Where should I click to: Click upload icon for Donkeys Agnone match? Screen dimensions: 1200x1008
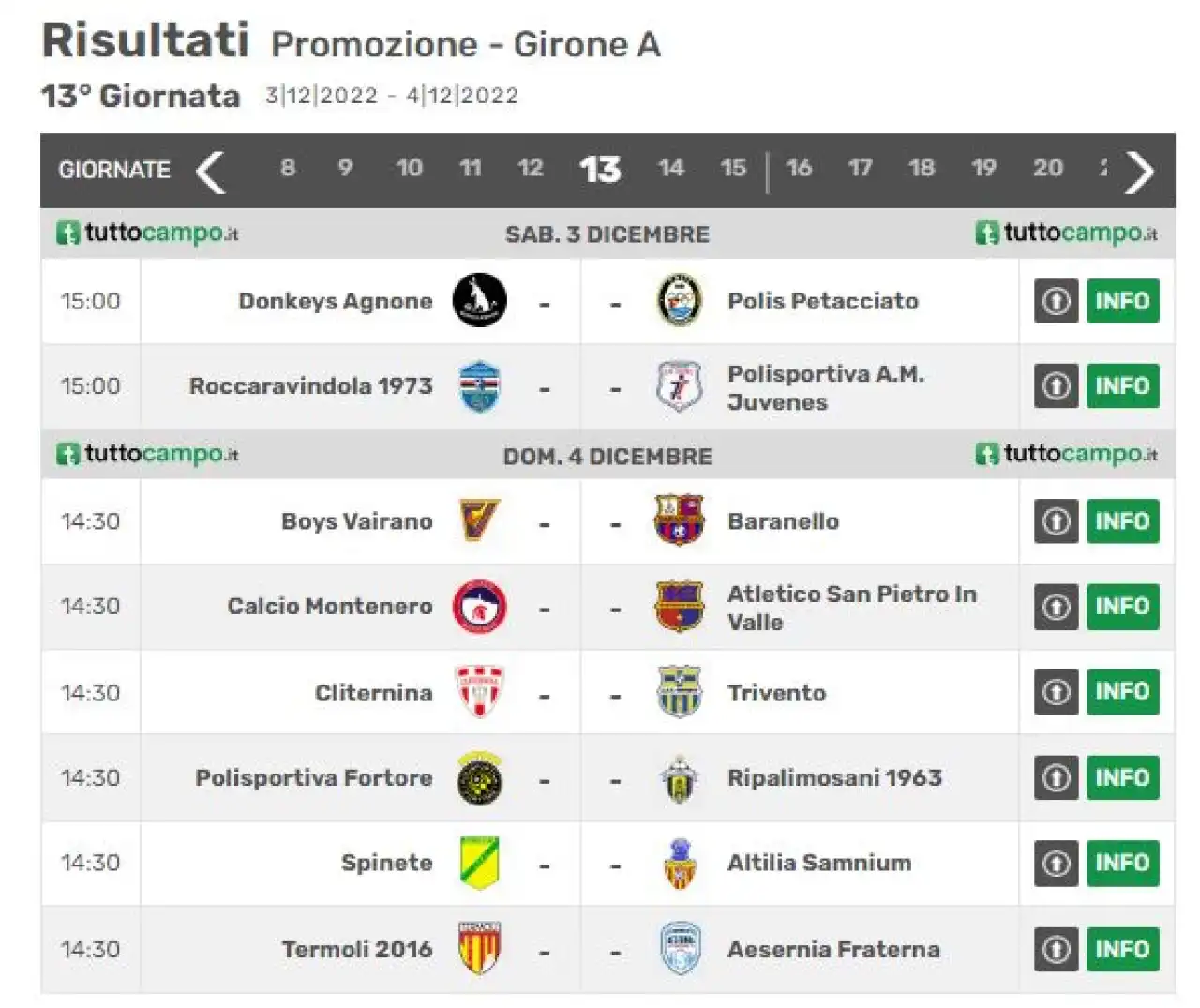tap(1057, 301)
